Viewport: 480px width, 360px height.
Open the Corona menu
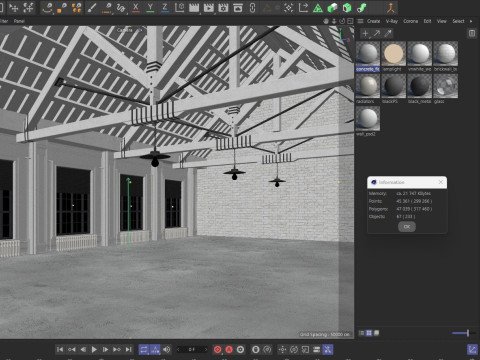[411, 21]
